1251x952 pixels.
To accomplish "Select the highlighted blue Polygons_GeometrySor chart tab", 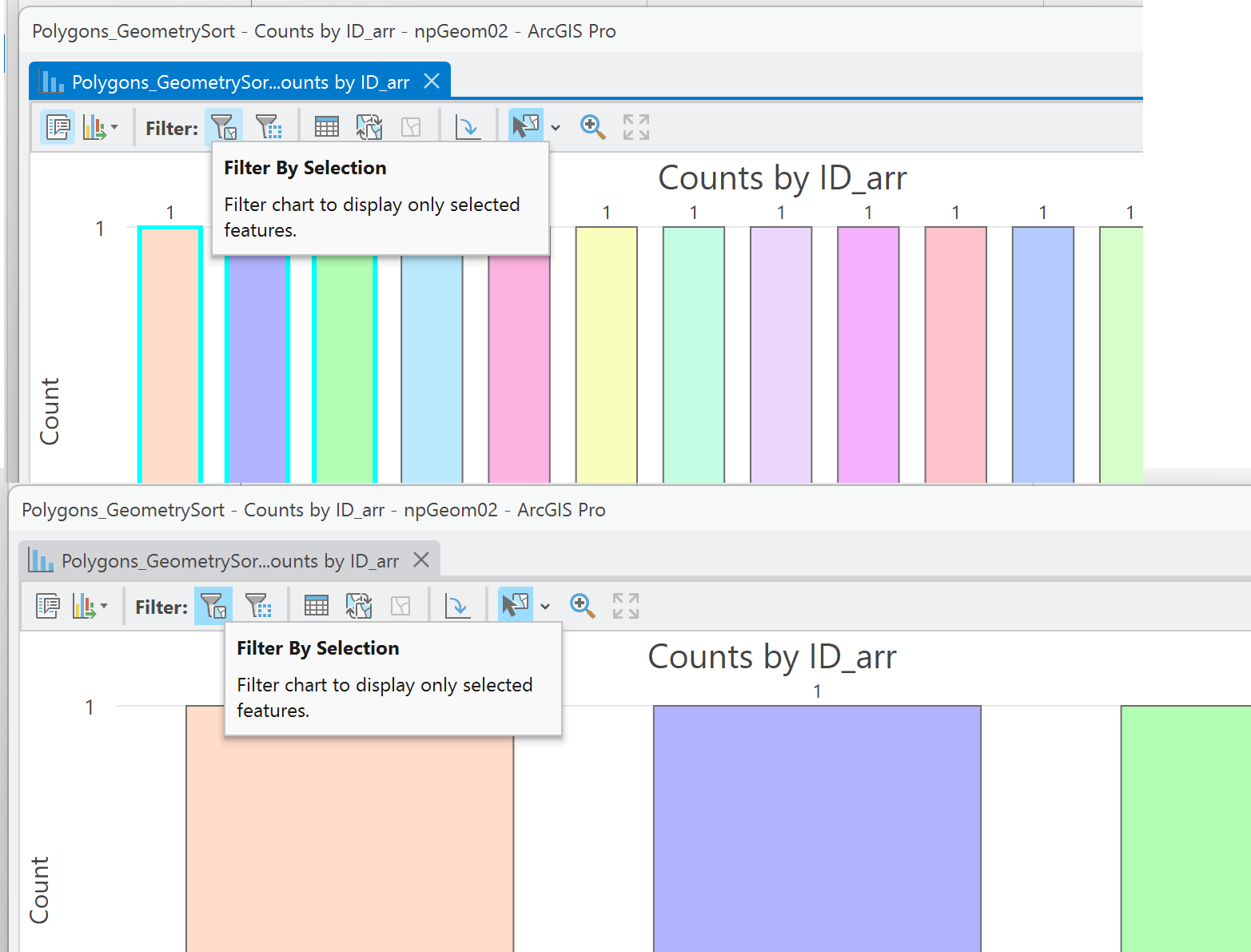I will (x=240, y=82).
